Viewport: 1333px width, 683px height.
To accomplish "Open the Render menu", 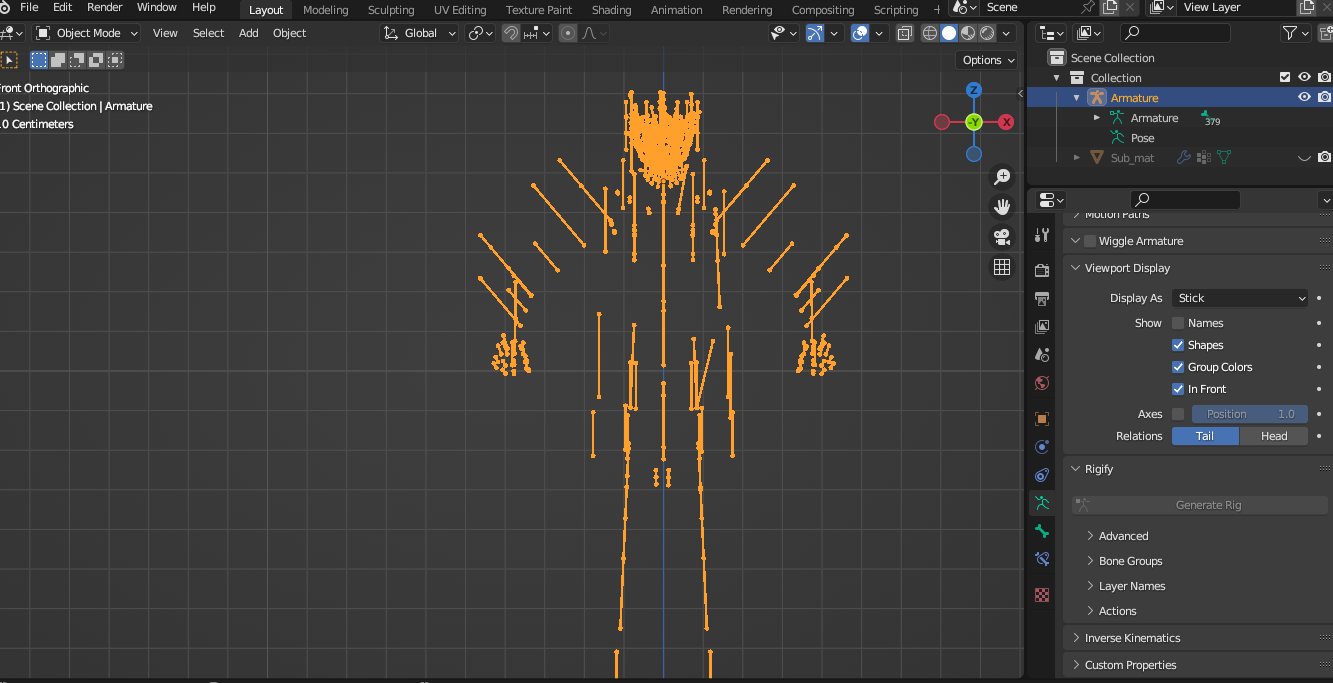I will coord(104,7).
